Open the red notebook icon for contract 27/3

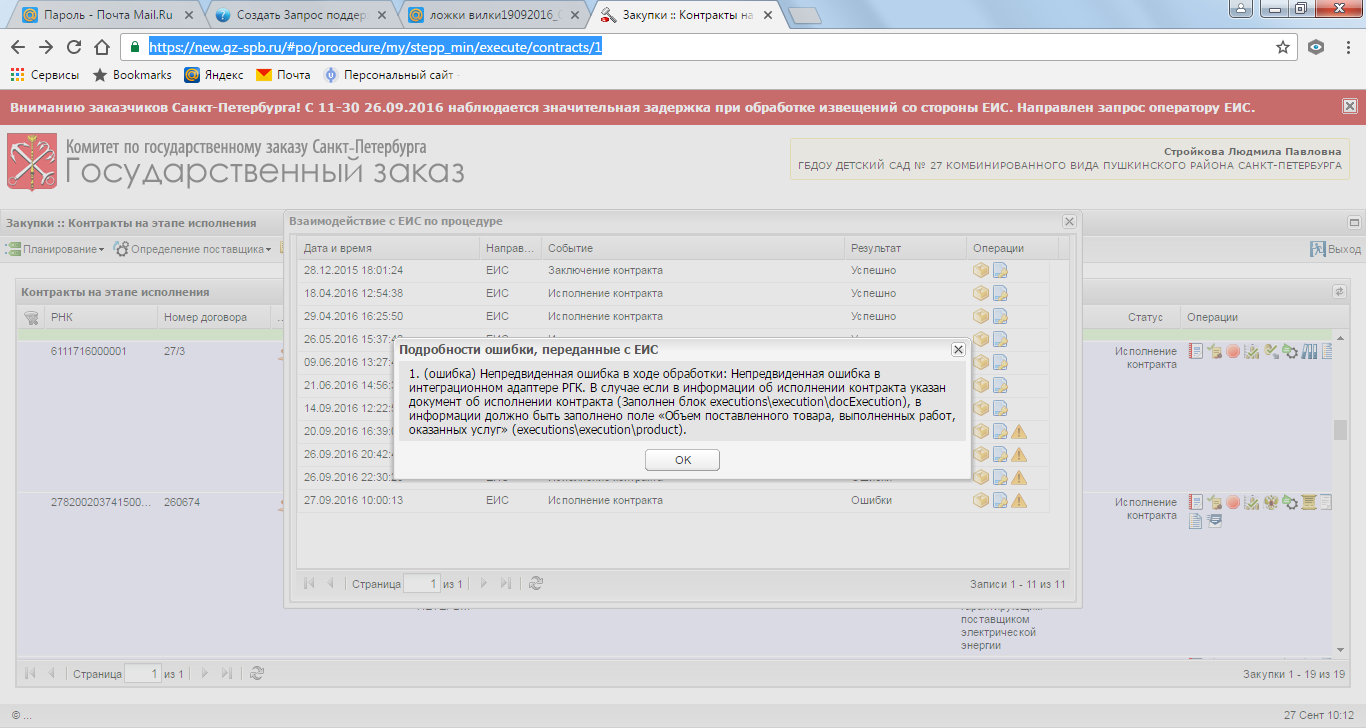pyautogui.click(x=1195, y=351)
